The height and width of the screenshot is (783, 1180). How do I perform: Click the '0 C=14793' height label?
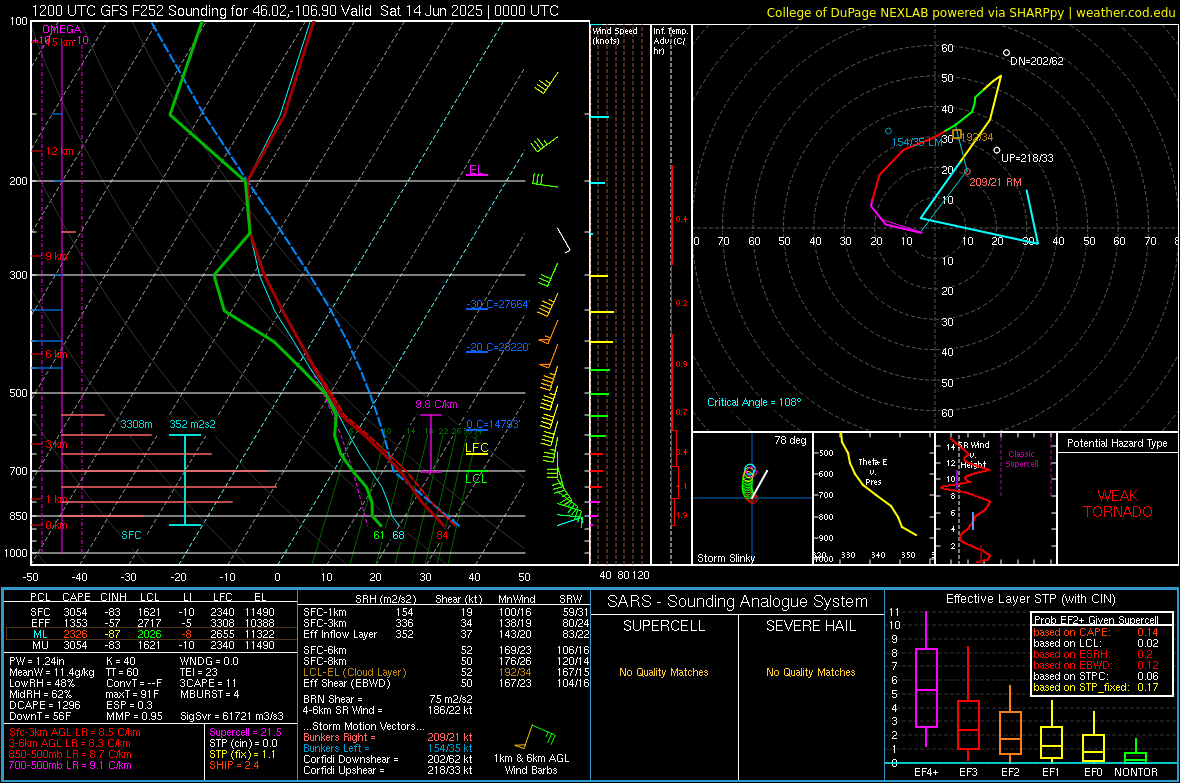(x=493, y=424)
